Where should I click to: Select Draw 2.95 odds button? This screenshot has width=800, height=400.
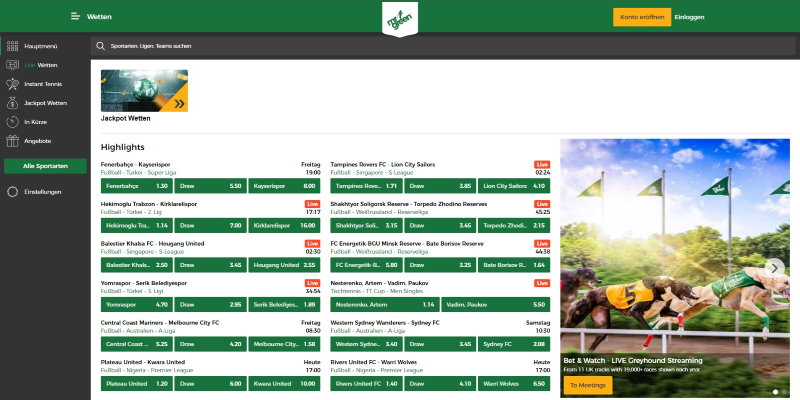pos(210,305)
